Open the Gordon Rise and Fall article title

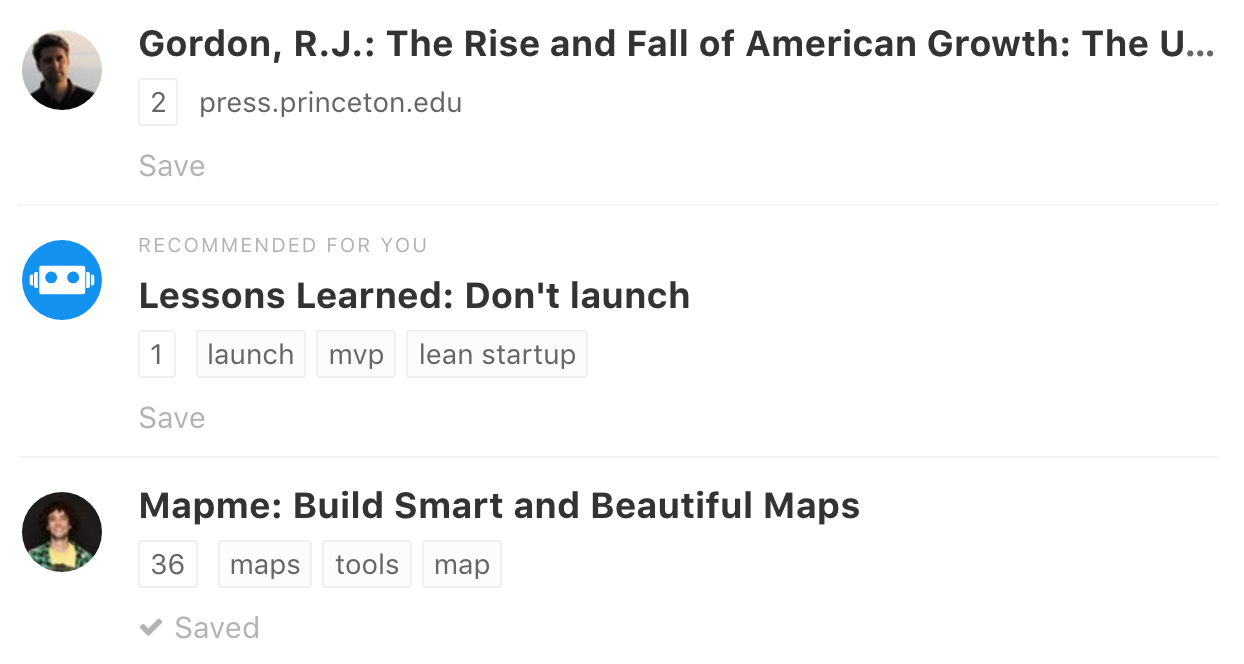676,44
